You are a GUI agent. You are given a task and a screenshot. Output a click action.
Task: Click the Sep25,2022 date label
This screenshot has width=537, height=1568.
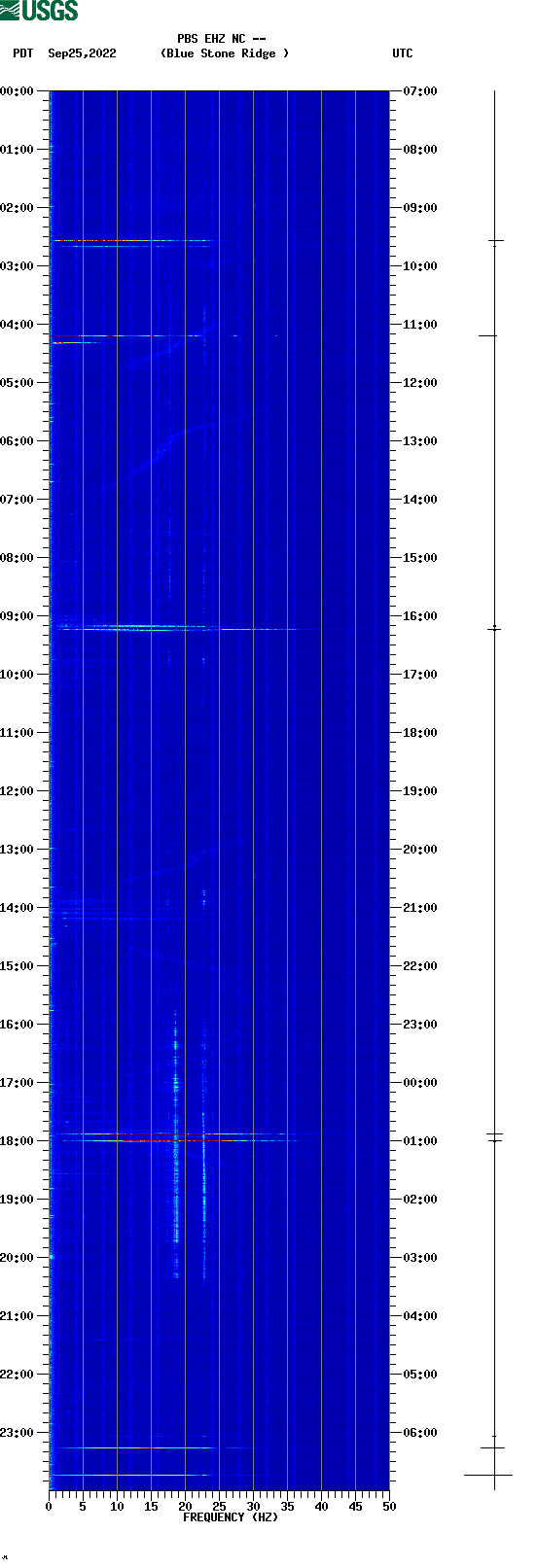[x=82, y=53]
